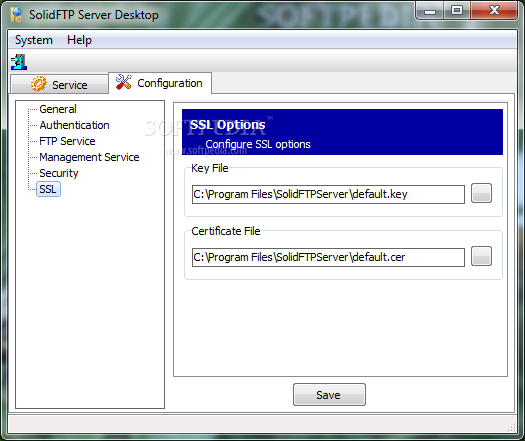Maximize the SolidFTP Server window
525x441 pixels.
(457, 11)
